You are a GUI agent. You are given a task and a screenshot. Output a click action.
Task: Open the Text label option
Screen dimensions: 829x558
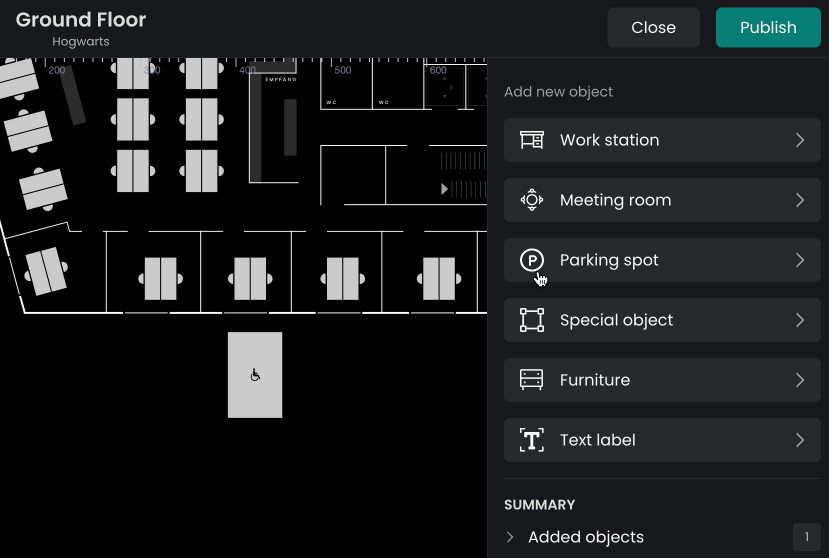click(598, 440)
